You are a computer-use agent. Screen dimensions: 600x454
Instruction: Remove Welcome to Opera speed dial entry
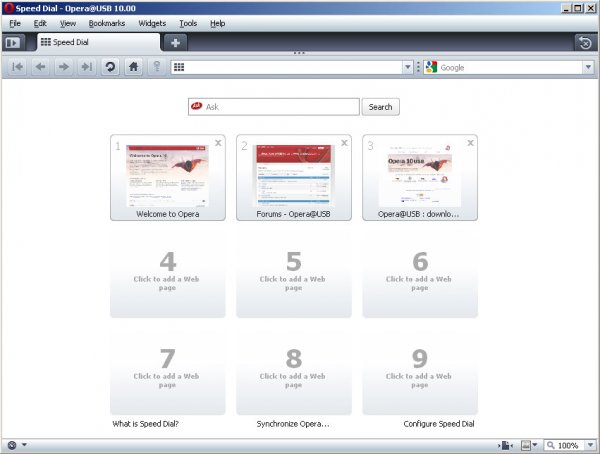(218, 143)
